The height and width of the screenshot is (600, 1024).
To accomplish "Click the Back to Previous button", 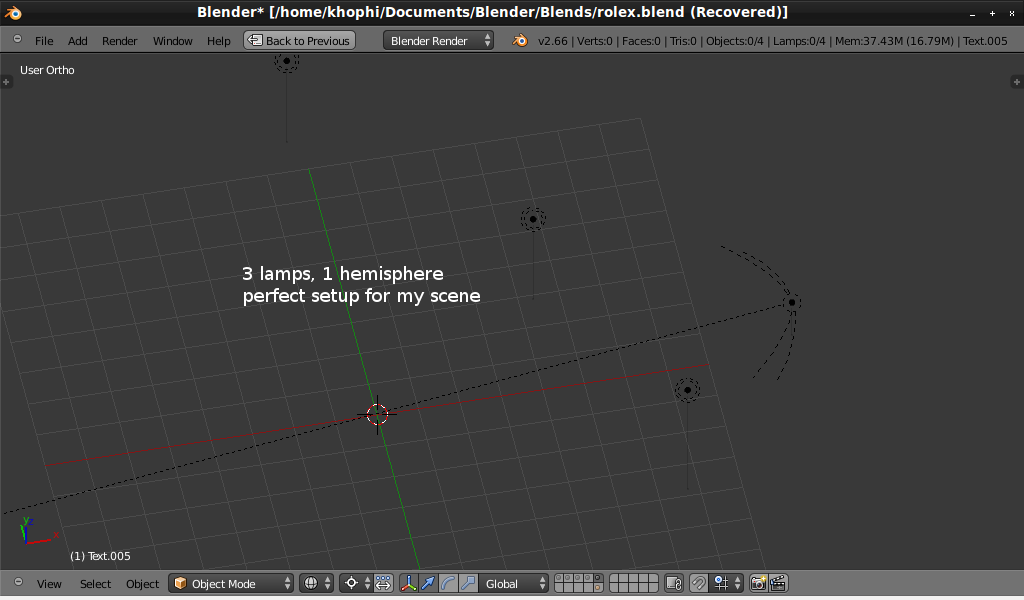I will pos(299,41).
